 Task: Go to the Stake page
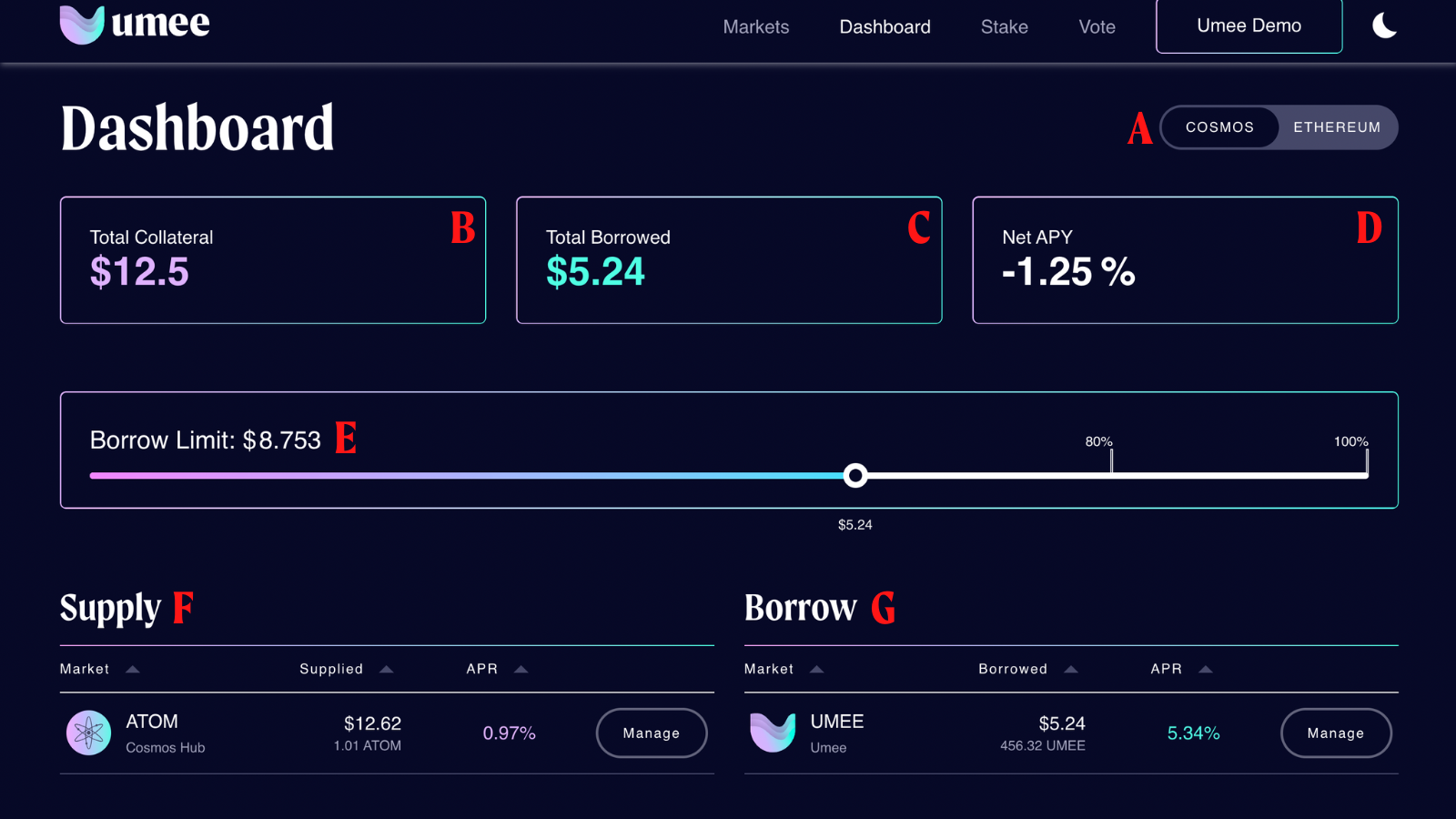point(1004,27)
